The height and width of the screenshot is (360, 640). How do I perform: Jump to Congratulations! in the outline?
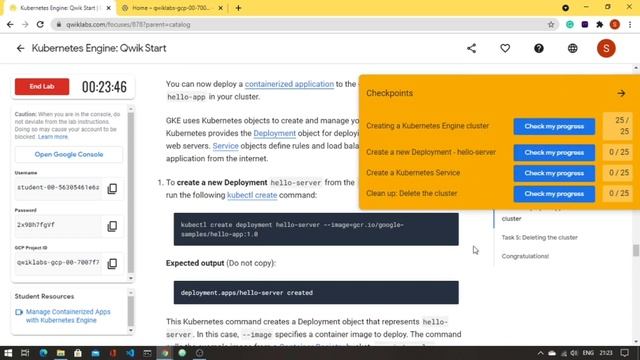[525, 256]
